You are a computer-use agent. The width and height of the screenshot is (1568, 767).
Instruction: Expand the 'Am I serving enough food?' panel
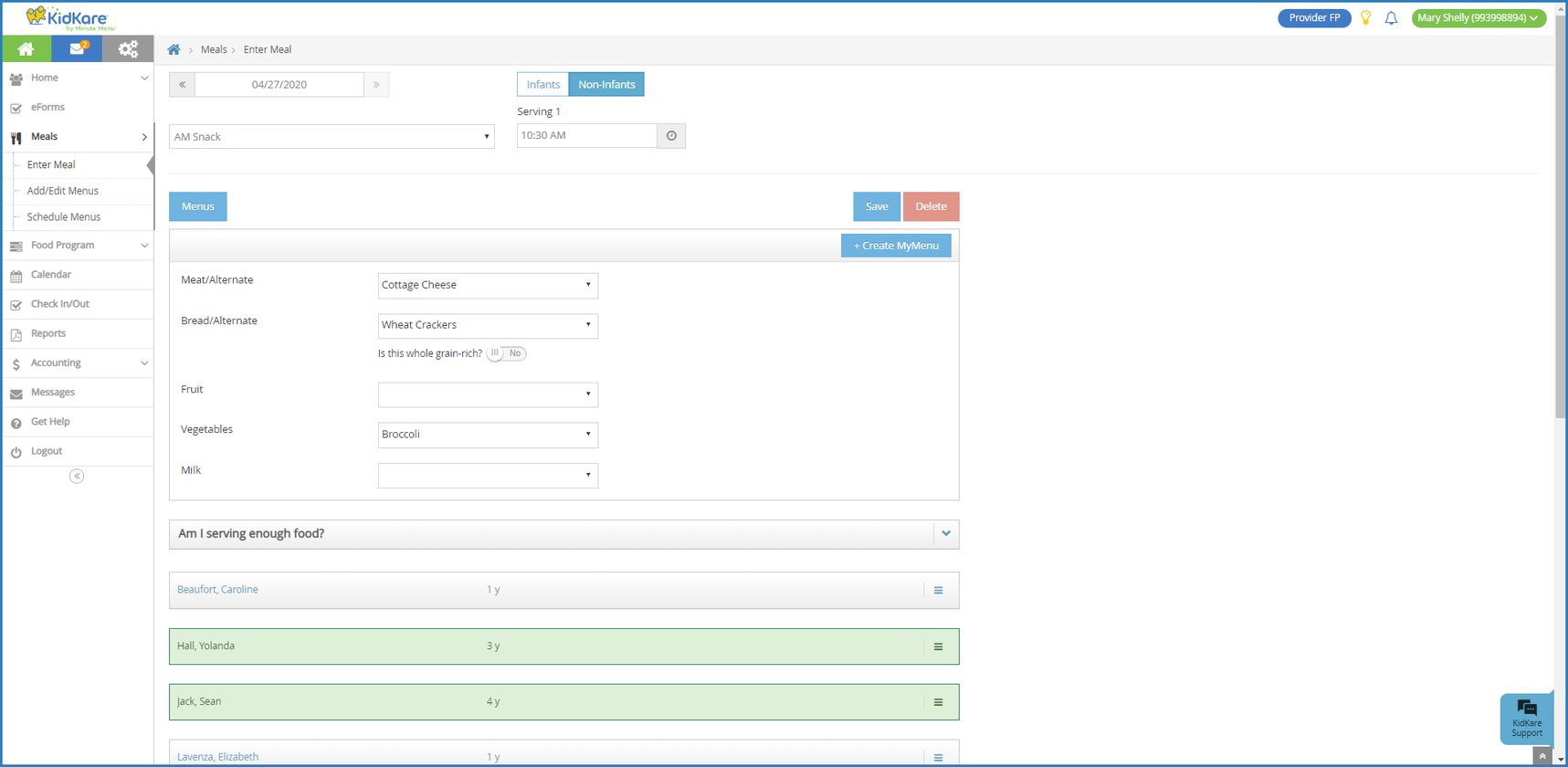(x=945, y=534)
